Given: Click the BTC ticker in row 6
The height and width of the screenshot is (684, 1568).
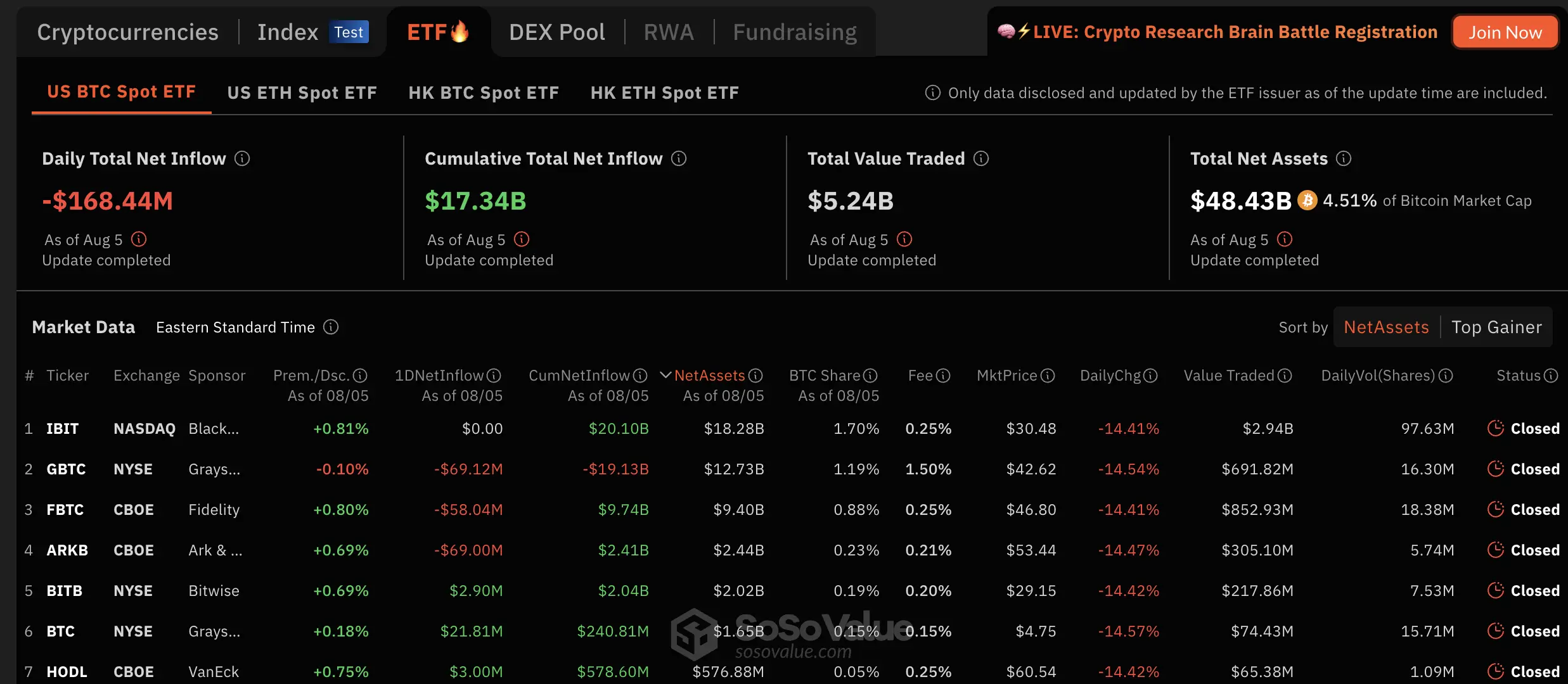Looking at the screenshot, I should tap(61, 631).
